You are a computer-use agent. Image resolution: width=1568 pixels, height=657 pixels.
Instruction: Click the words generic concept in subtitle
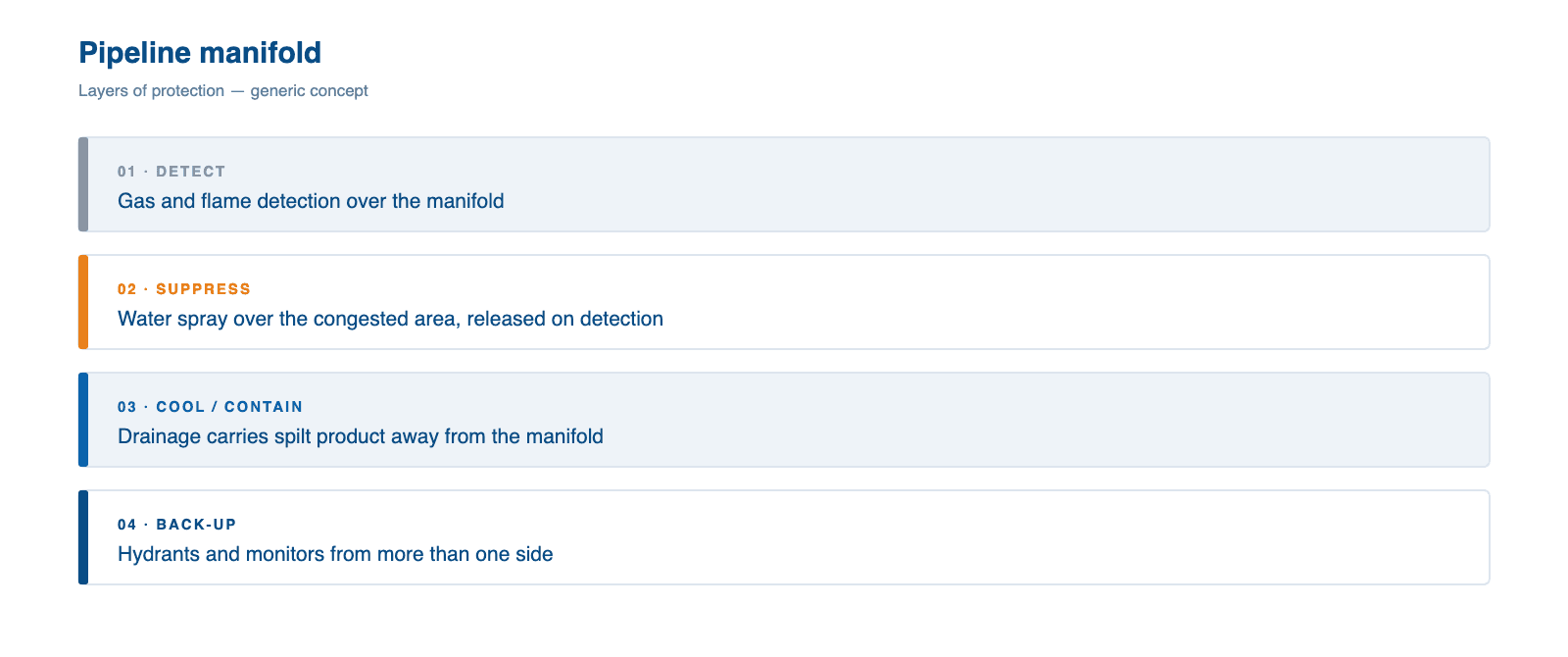[310, 90]
